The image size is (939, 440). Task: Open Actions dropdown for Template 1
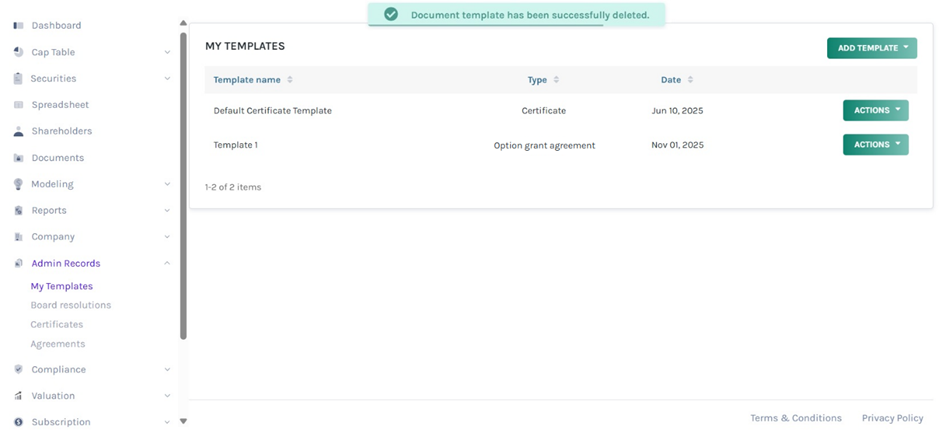tap(875, 145)
